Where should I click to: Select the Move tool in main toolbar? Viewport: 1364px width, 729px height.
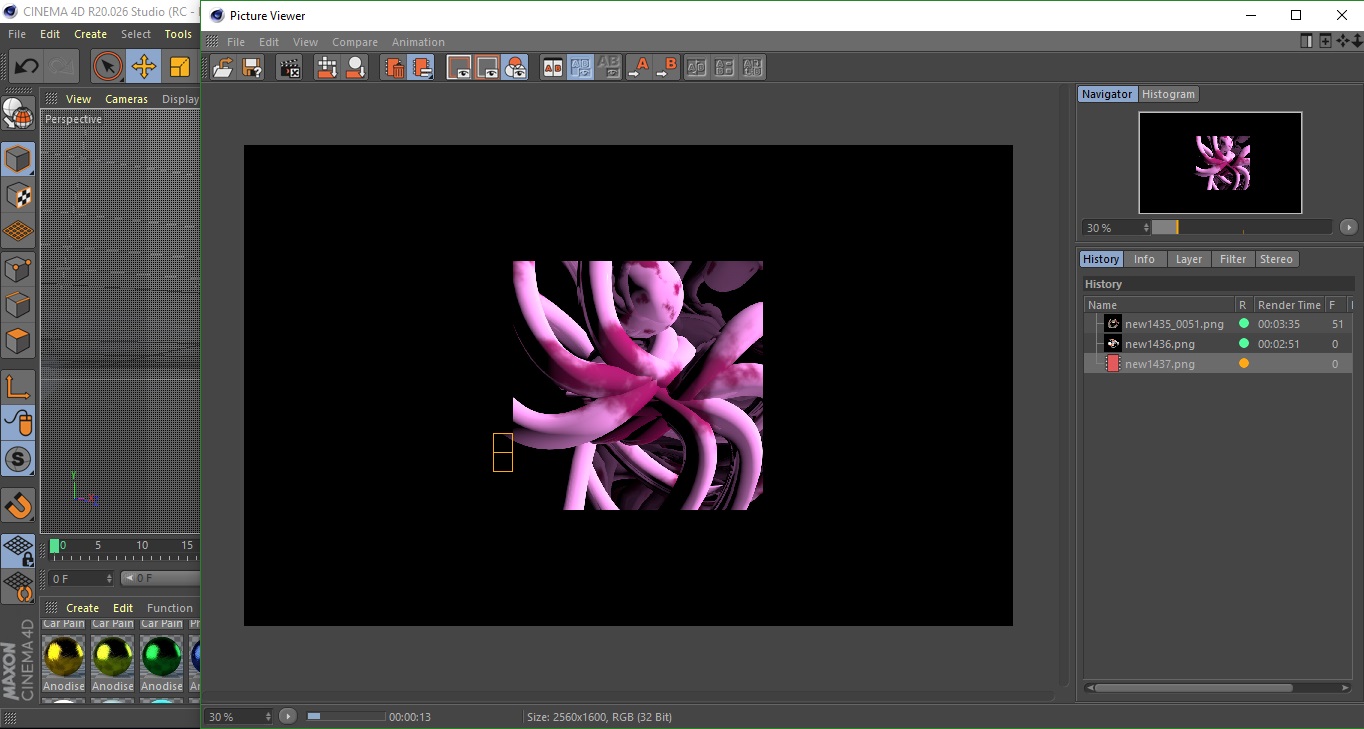tap(144, 67)
